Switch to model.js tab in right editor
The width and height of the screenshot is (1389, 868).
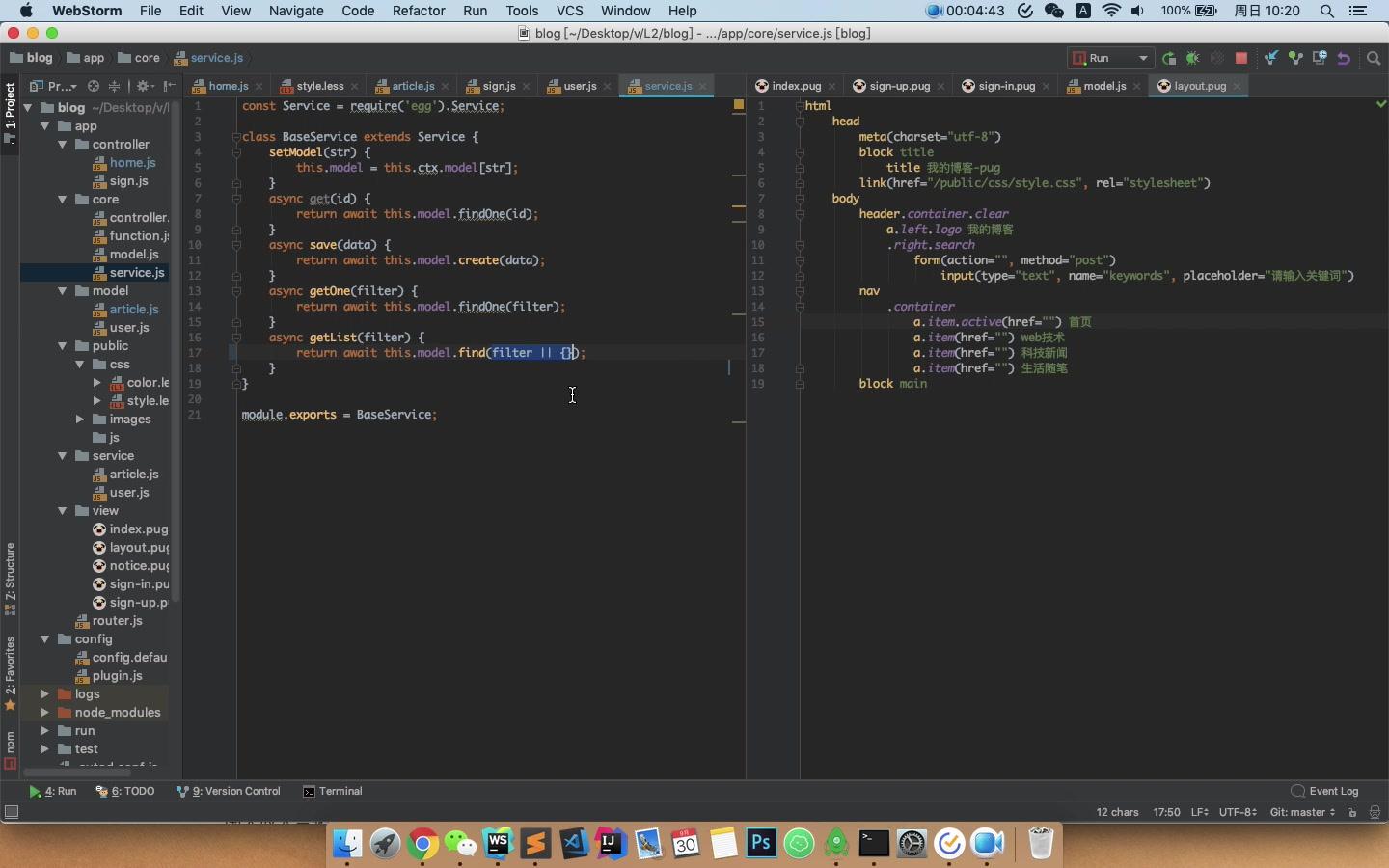(1104, 86)
